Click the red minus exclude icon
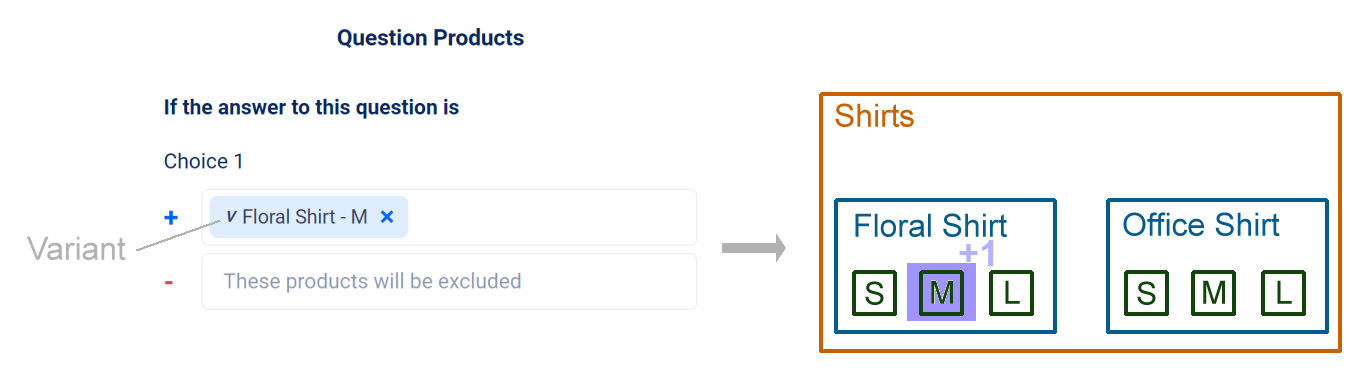1364x370 pixels. click(169, 283)
